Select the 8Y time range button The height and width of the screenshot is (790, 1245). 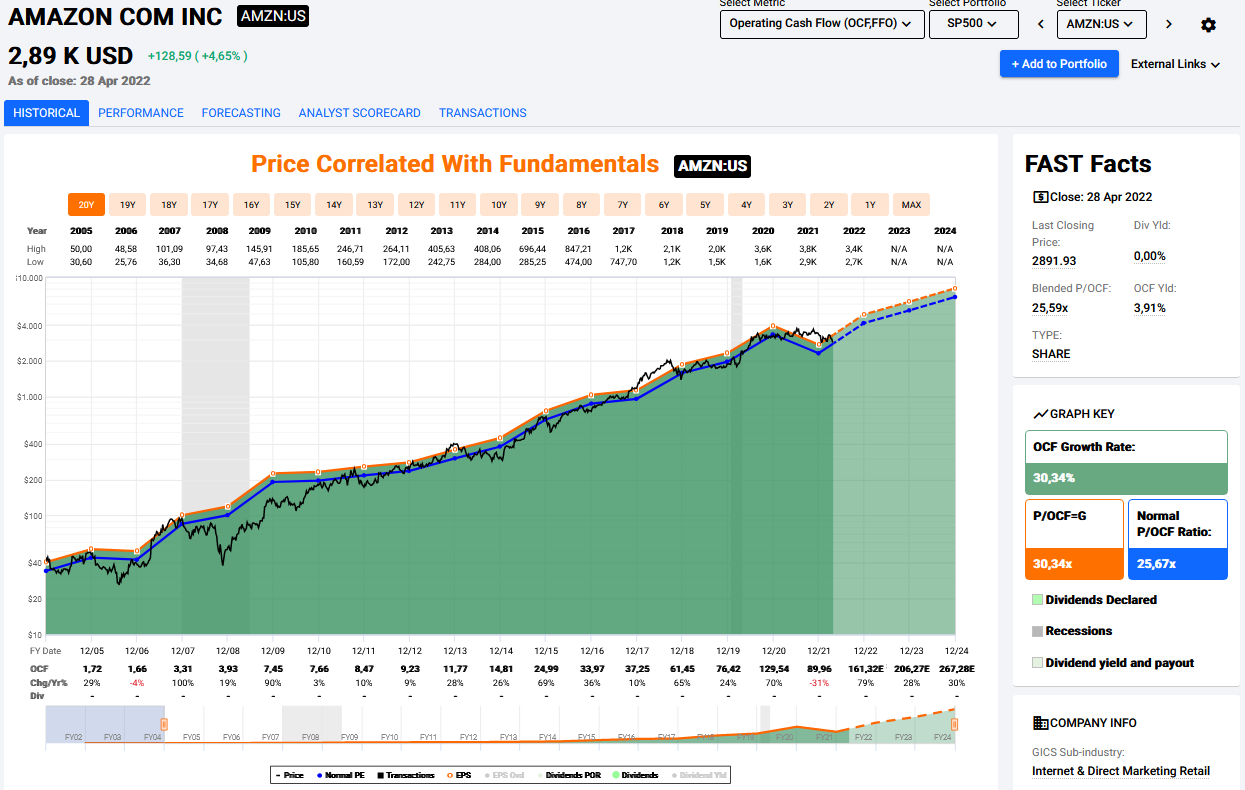pos(581,205)
